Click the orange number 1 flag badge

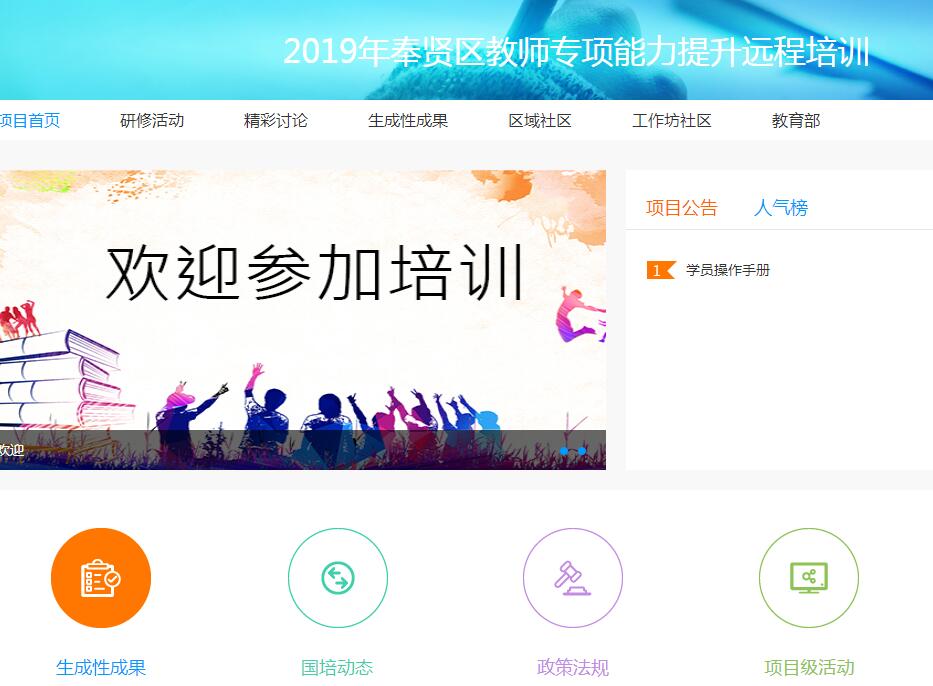(660, 270)
